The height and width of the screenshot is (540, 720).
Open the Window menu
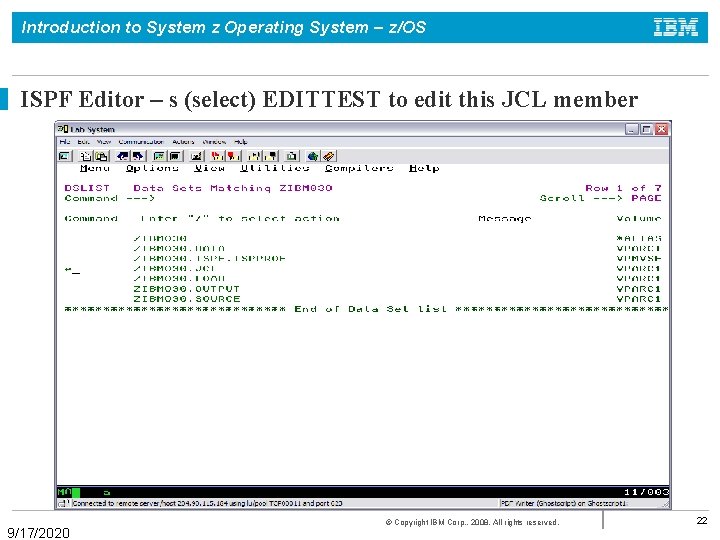coord(214,142)
